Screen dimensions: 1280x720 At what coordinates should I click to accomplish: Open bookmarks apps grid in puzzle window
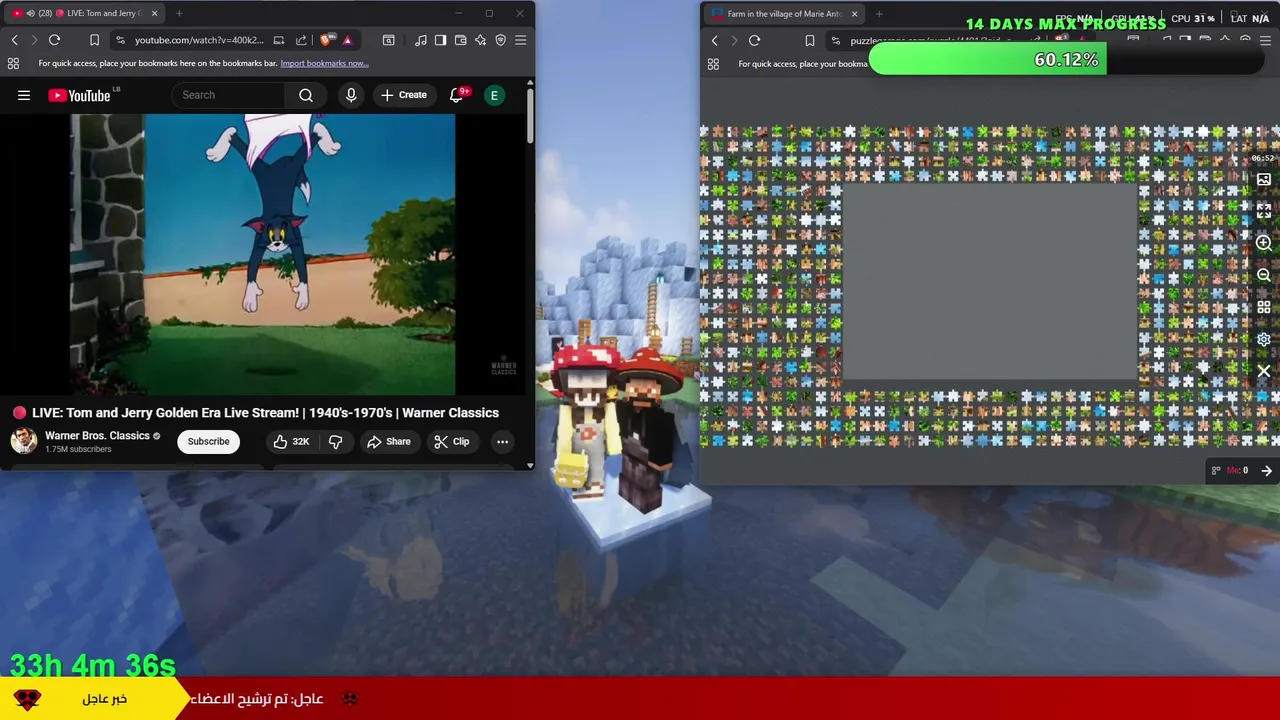[713, 64]
